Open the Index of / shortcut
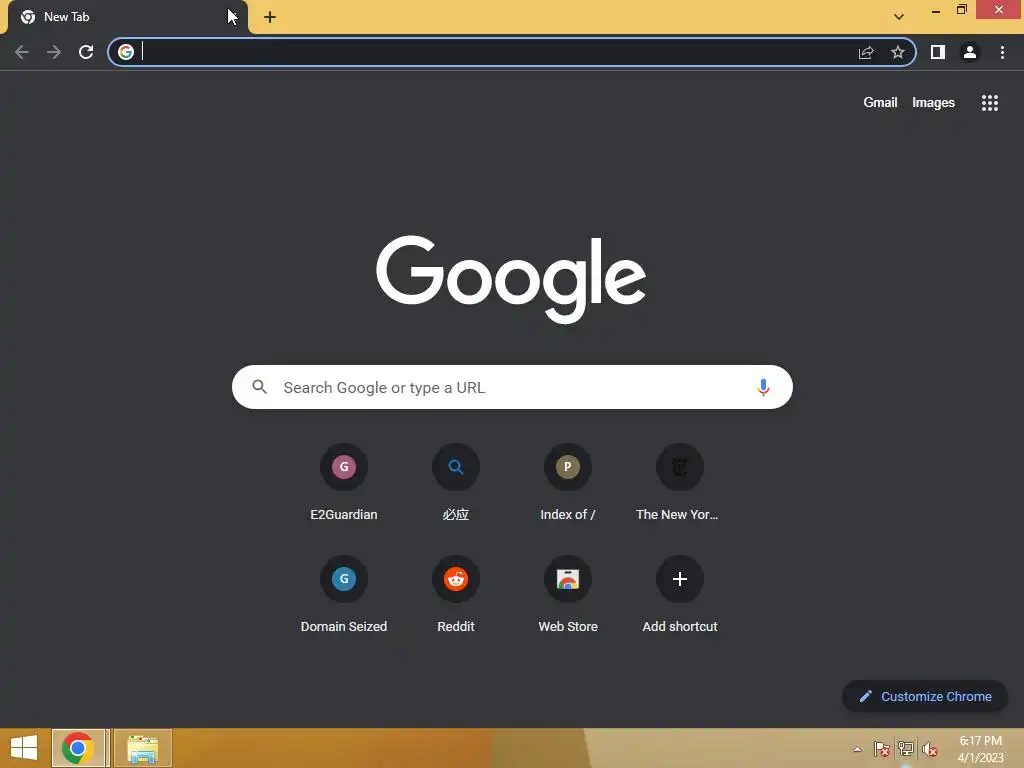 click(x=568, y=482)
